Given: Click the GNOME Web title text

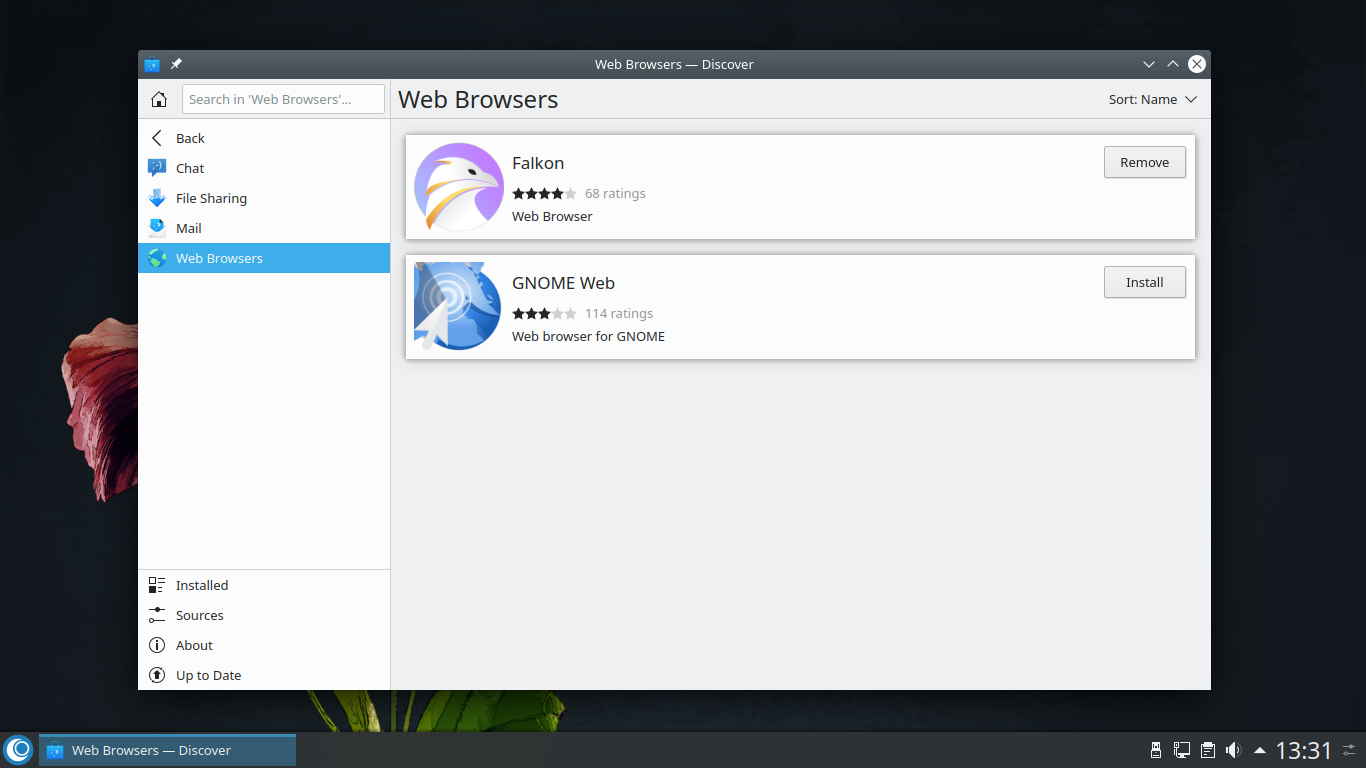Looking at the screenshot, I should tap(563, 283).
